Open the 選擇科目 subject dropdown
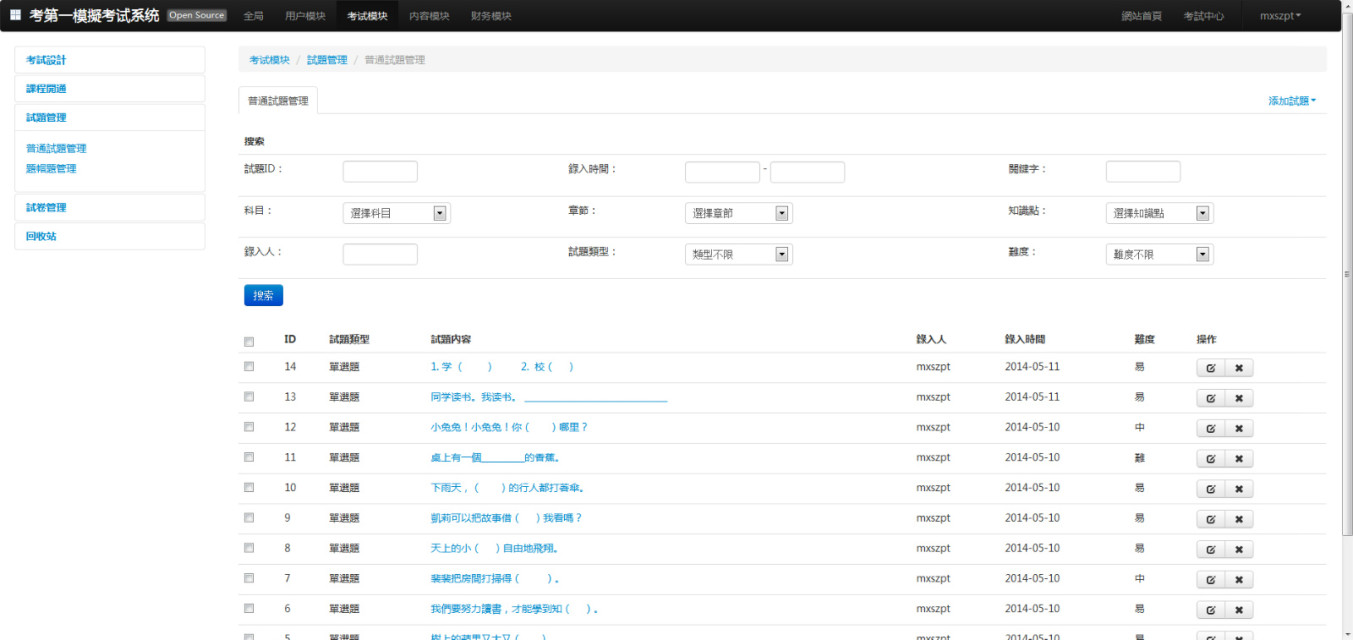Screen dimensions: 1353x640 click(396, 213)
